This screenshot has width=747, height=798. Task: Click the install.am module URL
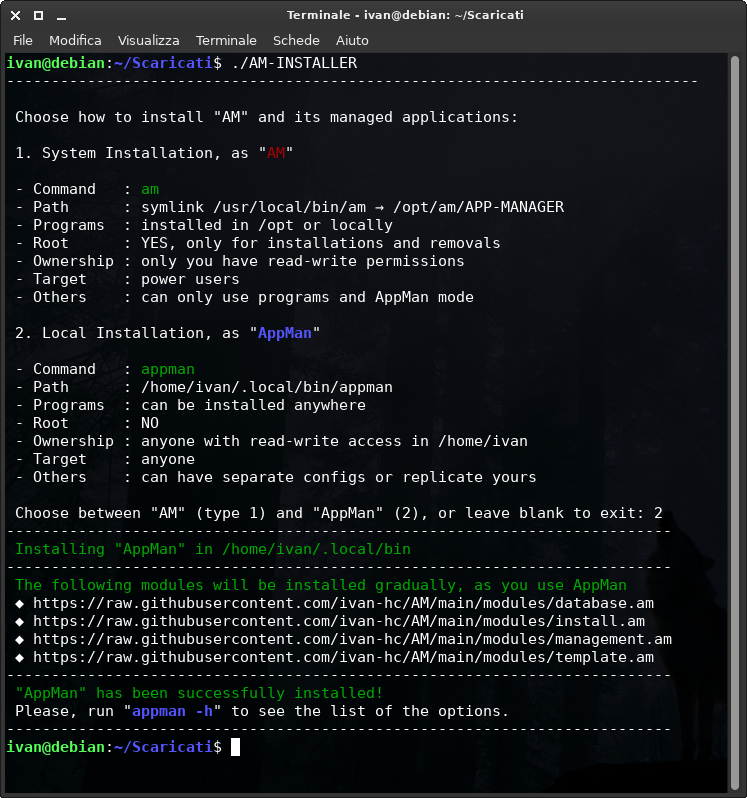pos(339,621)
